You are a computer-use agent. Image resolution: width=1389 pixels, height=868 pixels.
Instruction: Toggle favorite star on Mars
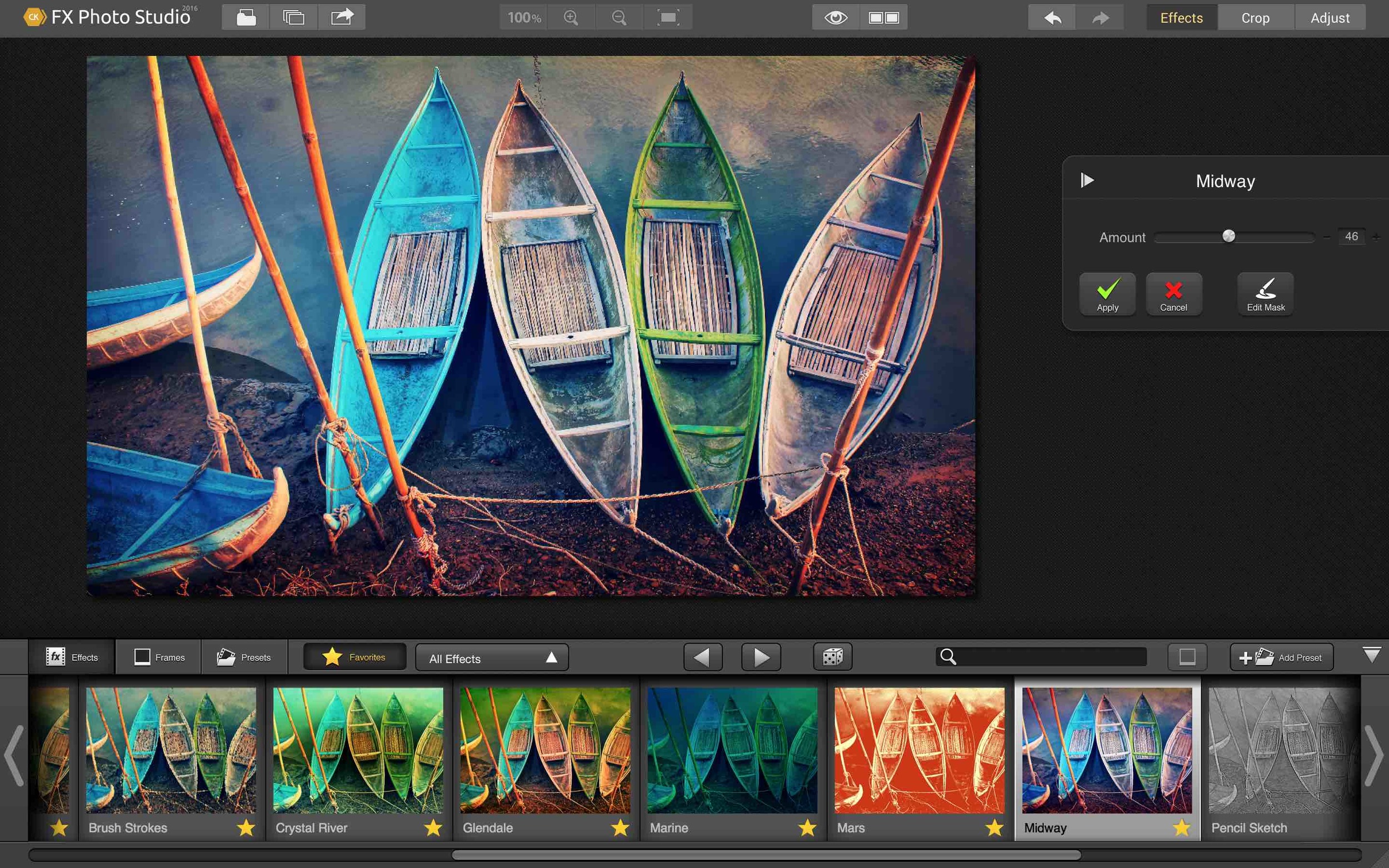click(995, 827)
